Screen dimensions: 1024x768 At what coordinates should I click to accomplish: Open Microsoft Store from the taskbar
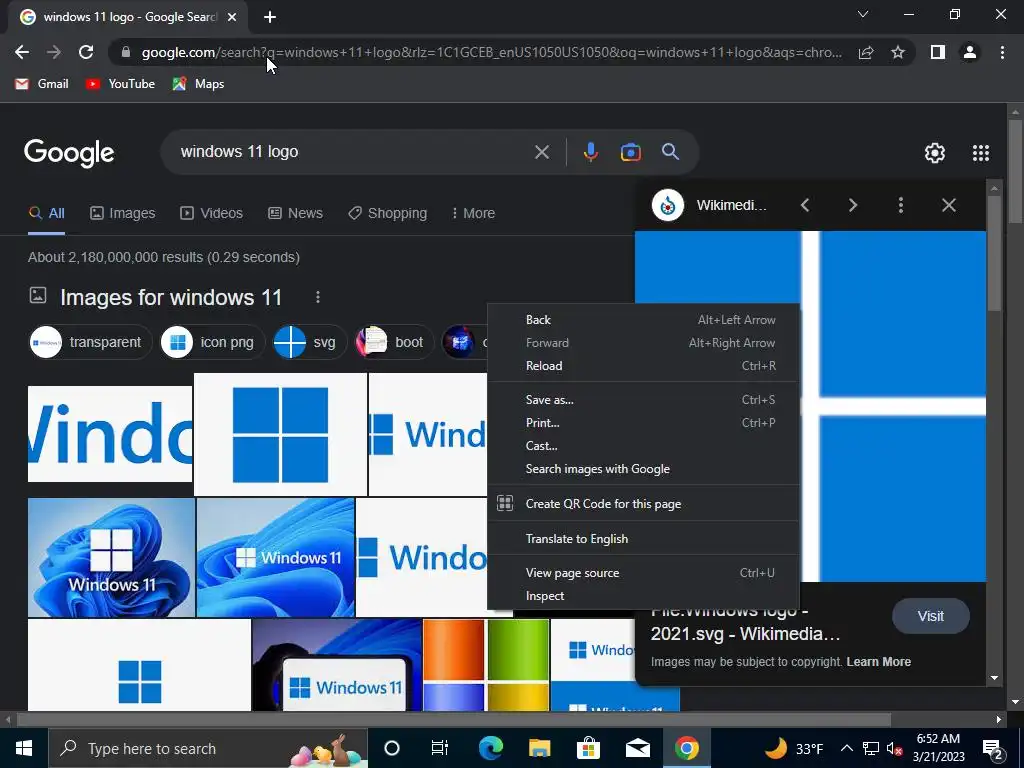tap(588, 748)
